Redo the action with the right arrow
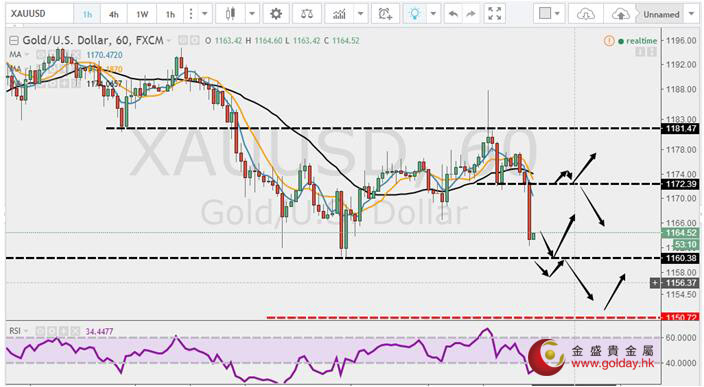 471,14
